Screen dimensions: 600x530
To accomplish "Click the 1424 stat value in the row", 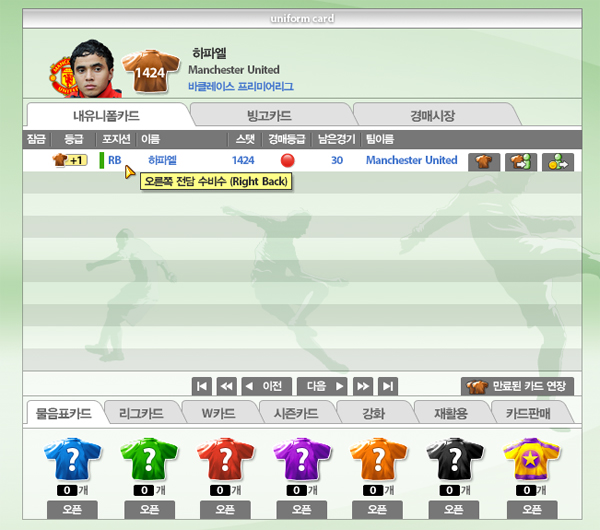I will [x=243, y=160].
